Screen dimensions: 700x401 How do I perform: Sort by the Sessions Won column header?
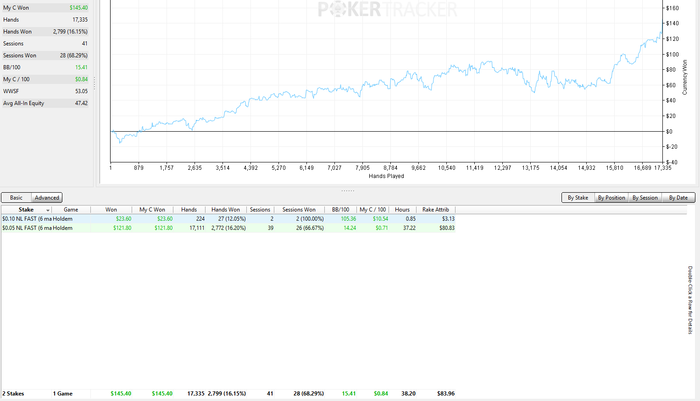[x=299, y=209]
